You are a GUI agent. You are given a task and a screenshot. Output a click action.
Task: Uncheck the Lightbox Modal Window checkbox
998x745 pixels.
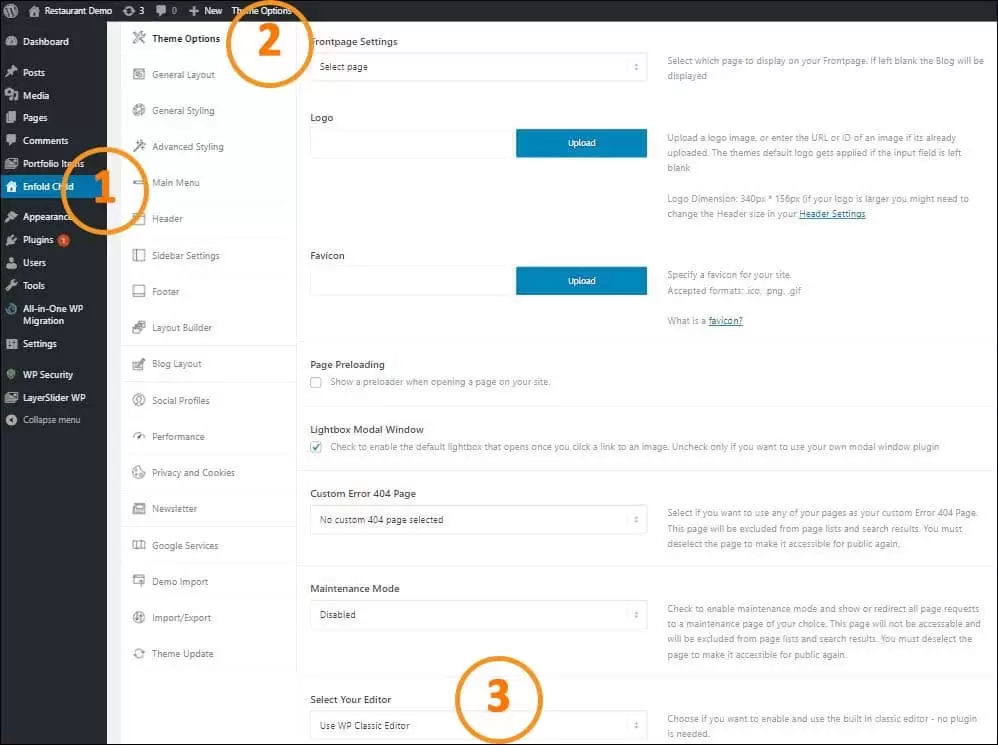point(316,447)
